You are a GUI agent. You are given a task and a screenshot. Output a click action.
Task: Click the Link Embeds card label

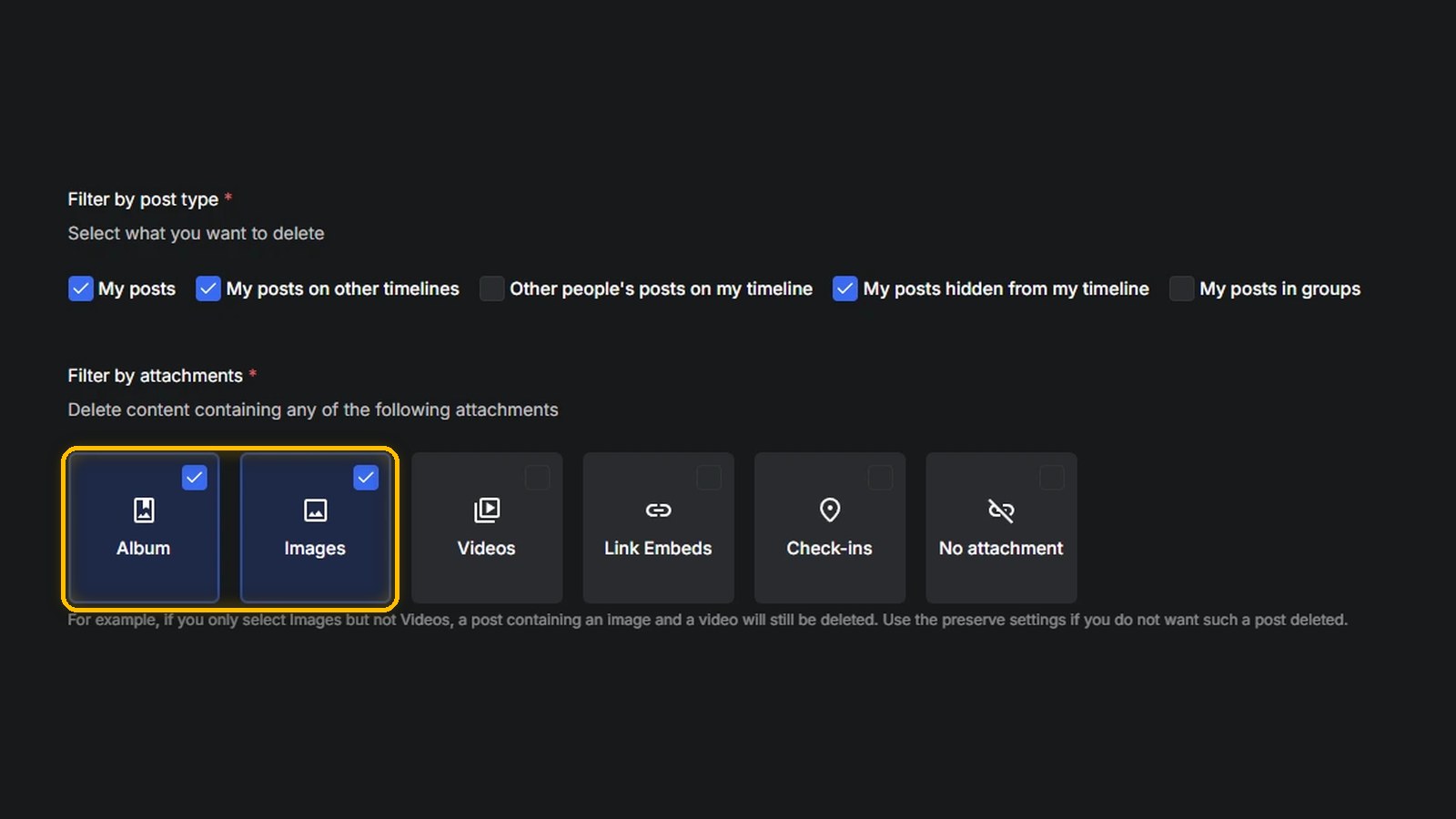pyautogui.click(x=658, y=549)
